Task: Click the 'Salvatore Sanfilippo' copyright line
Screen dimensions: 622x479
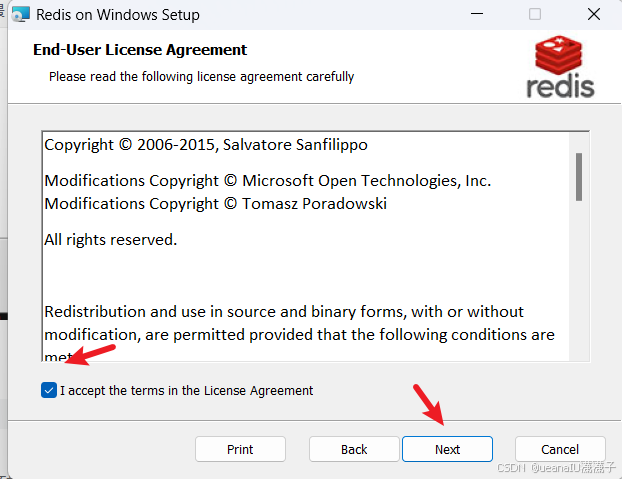Action: click(x=206, y=145)
